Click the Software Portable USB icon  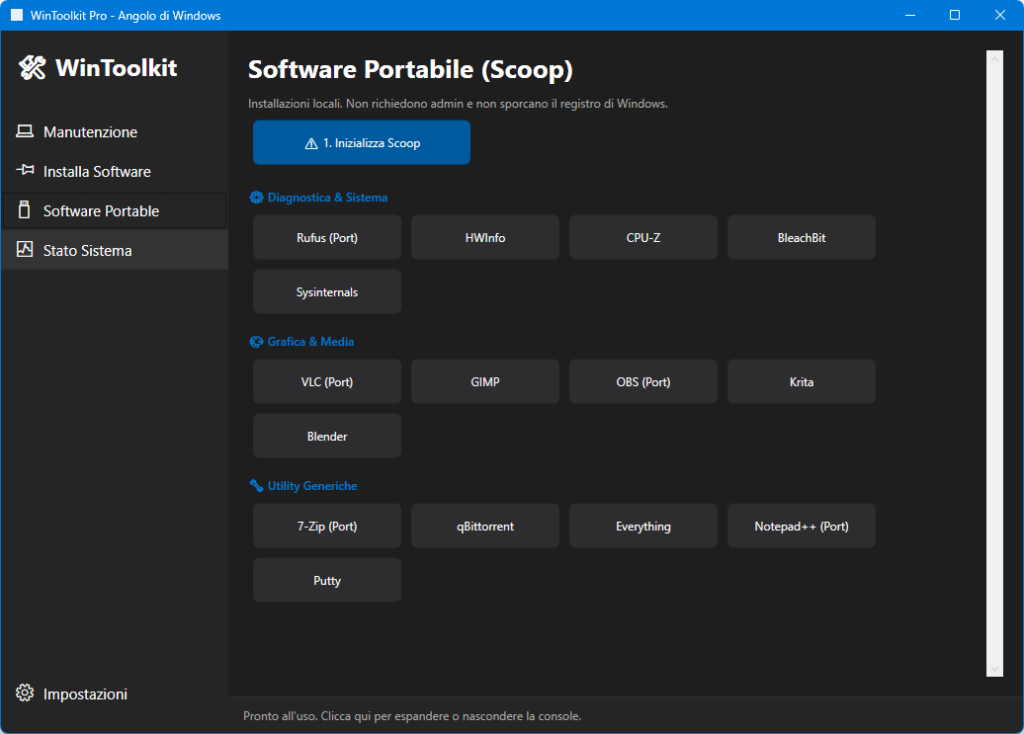24,210
